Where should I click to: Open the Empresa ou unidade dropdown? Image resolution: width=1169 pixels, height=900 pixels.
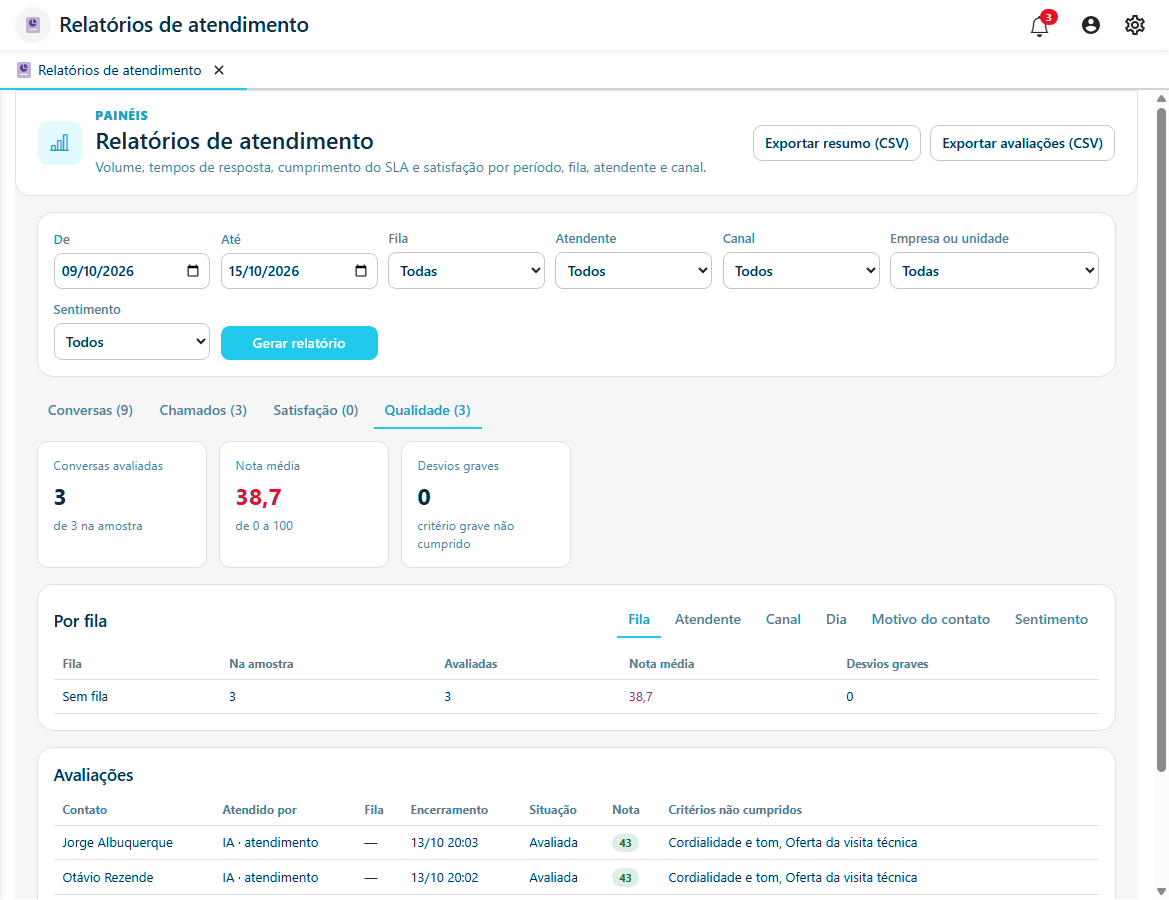point(994,271)
